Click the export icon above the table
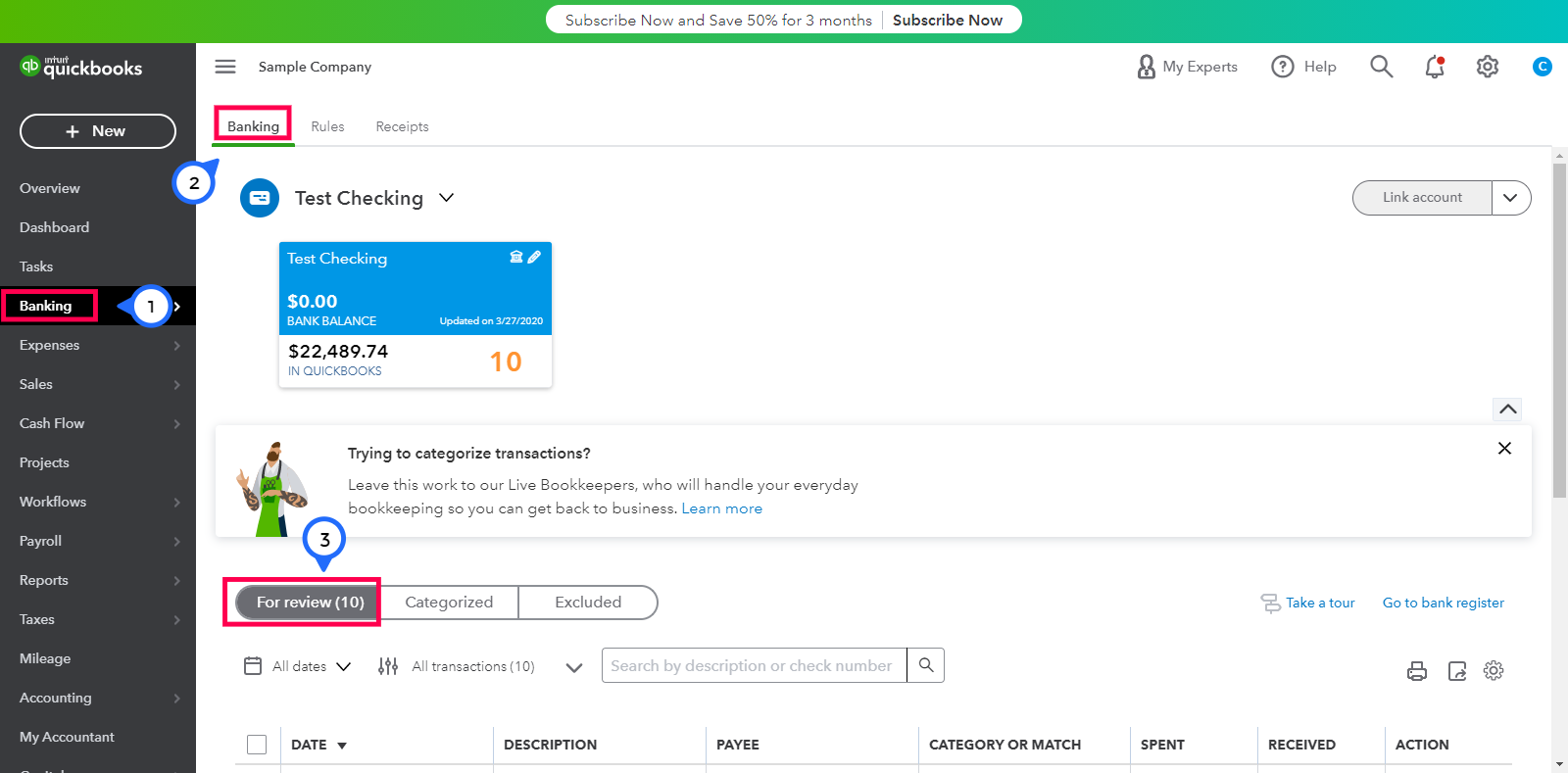1568x773 pixels. 1457,671
